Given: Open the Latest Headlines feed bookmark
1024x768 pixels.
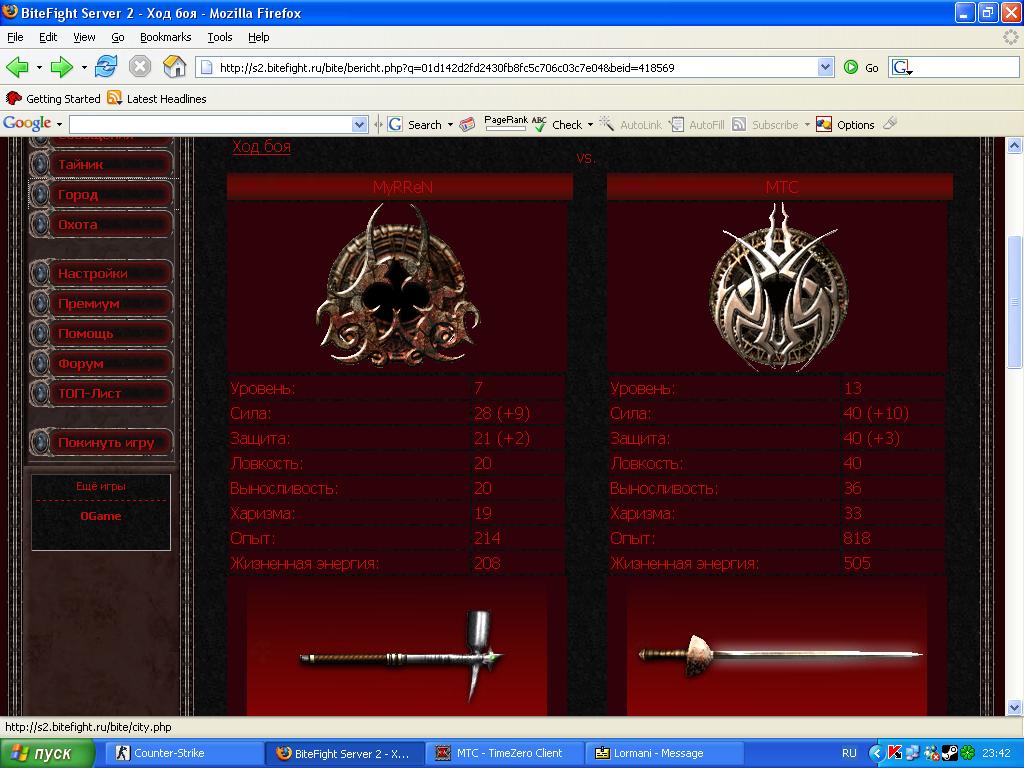Looking at the screenshot, I should 157,99.
